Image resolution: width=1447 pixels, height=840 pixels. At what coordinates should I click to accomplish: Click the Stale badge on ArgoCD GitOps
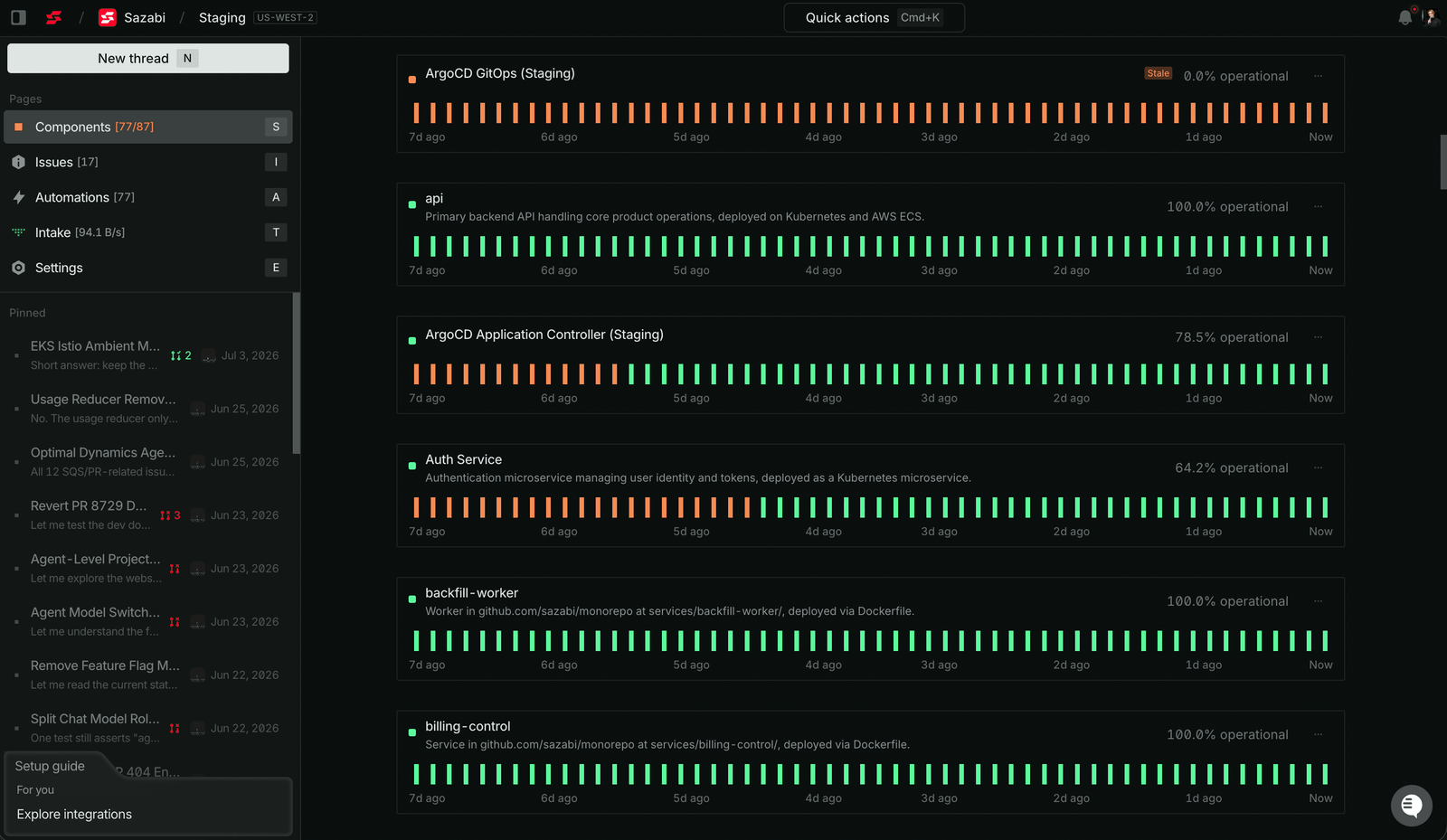(1158, 73)
